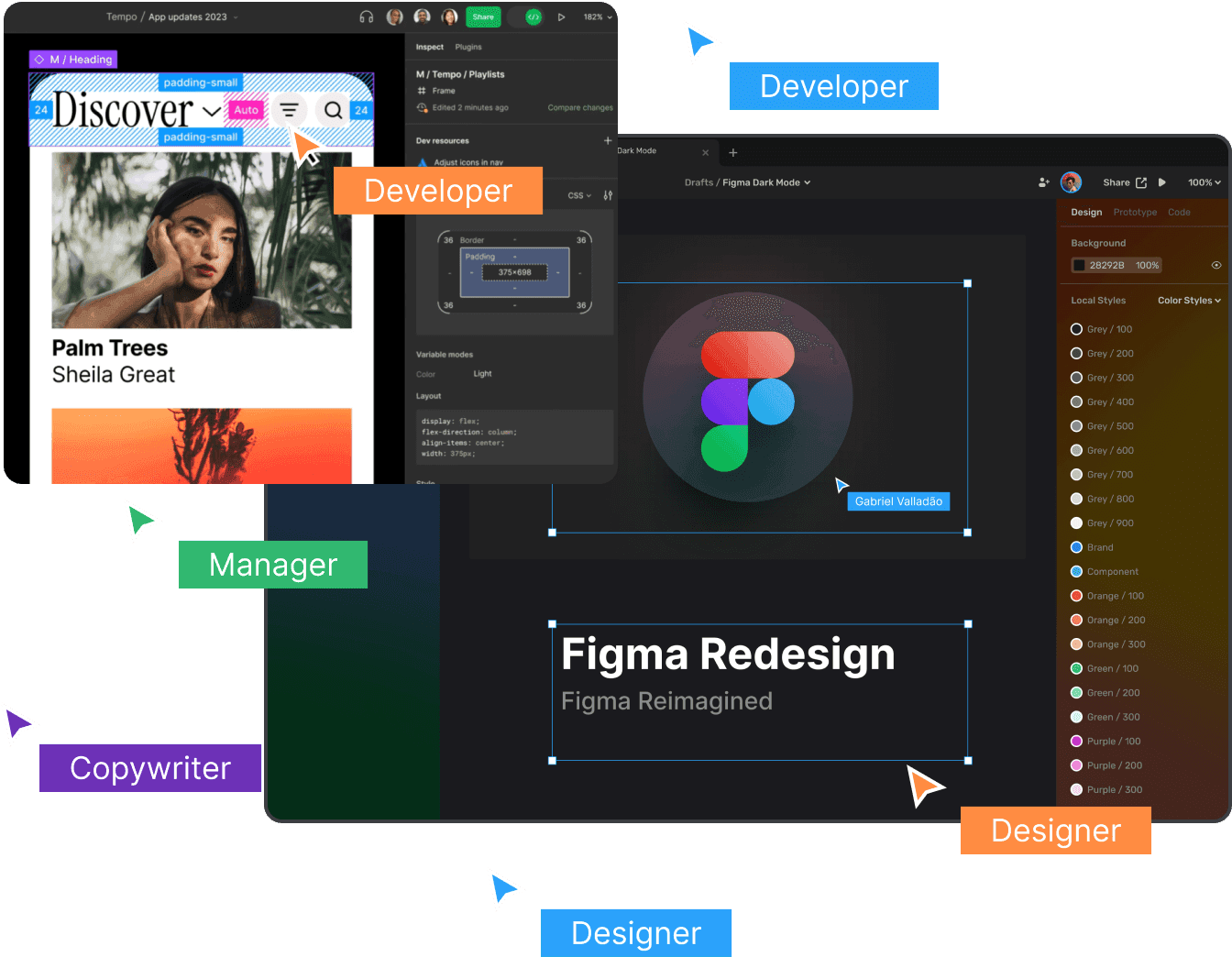Expand the Discover heading chevron

click(211, 111)
